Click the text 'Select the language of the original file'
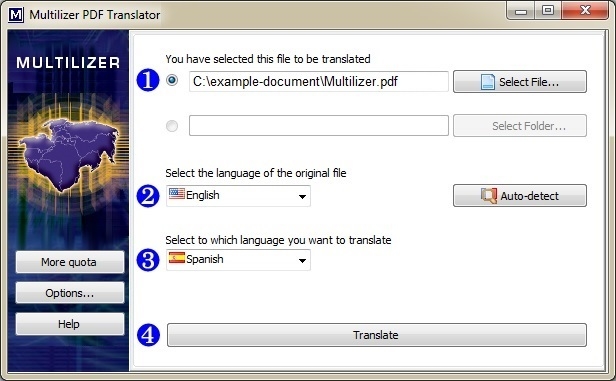This screenshot has height=381, width=616. [x=256, y=173]
